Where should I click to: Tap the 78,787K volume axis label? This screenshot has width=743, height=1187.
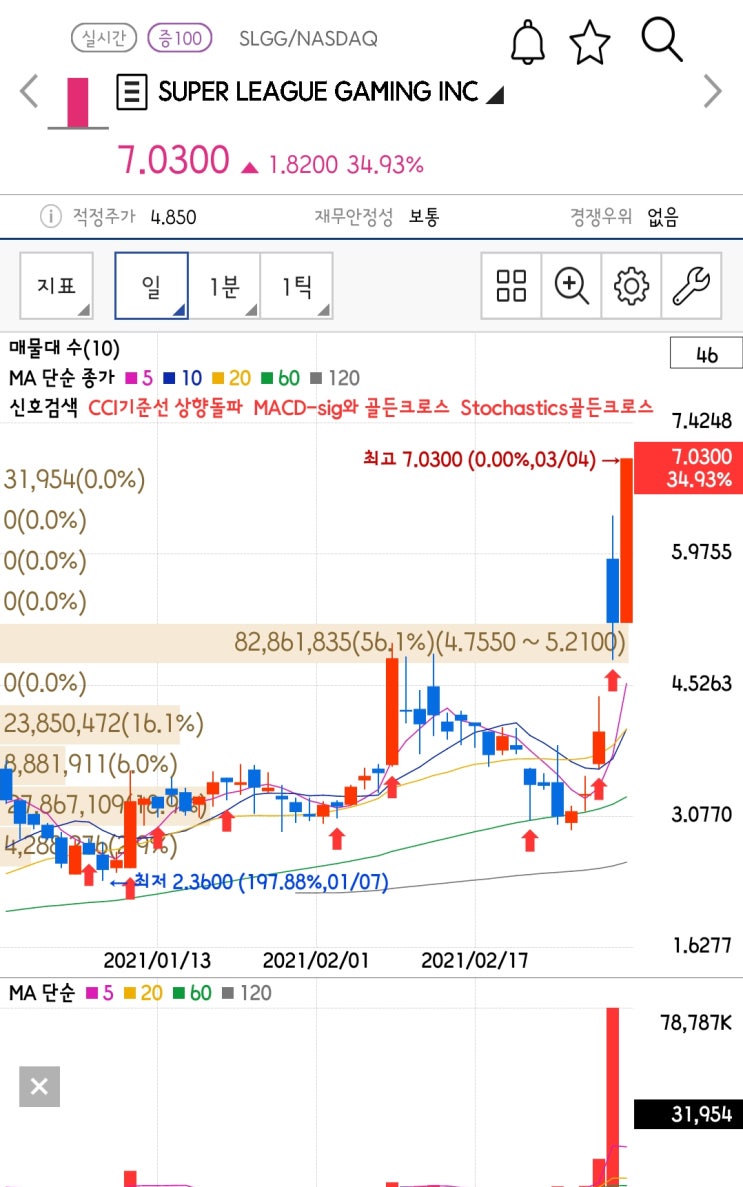[696, 1023]
